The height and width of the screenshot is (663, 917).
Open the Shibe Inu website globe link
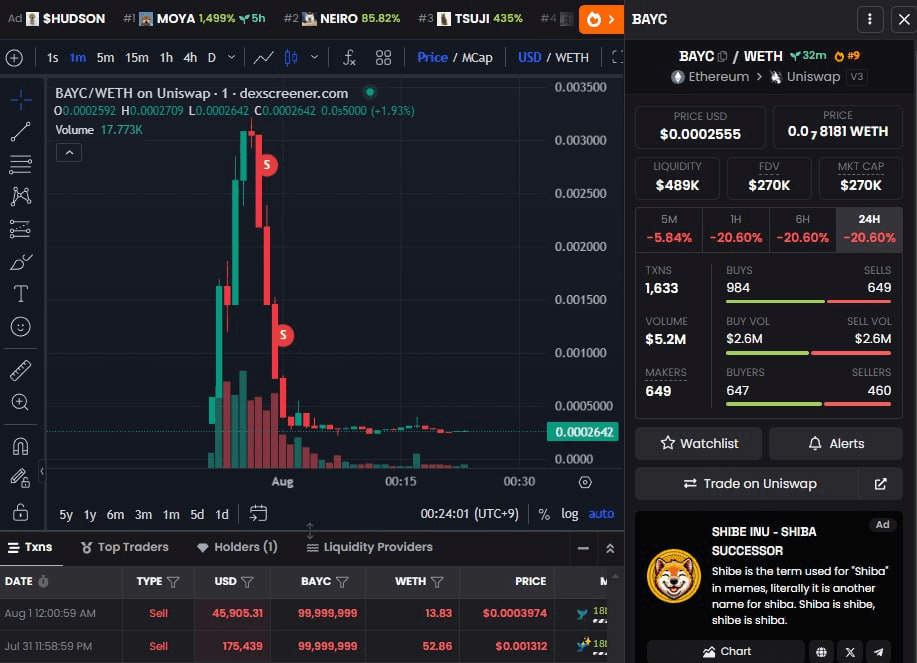(x=821, y=652)
